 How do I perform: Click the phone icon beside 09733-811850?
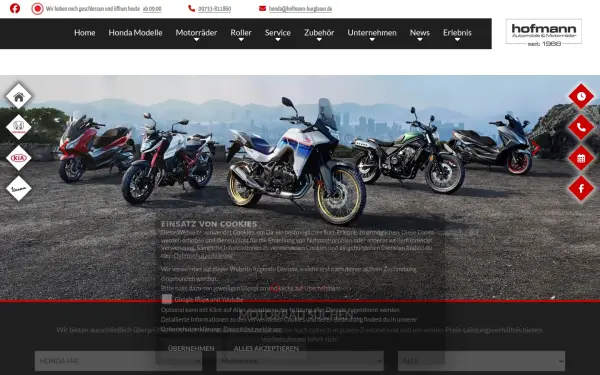(x=191, y=8)
